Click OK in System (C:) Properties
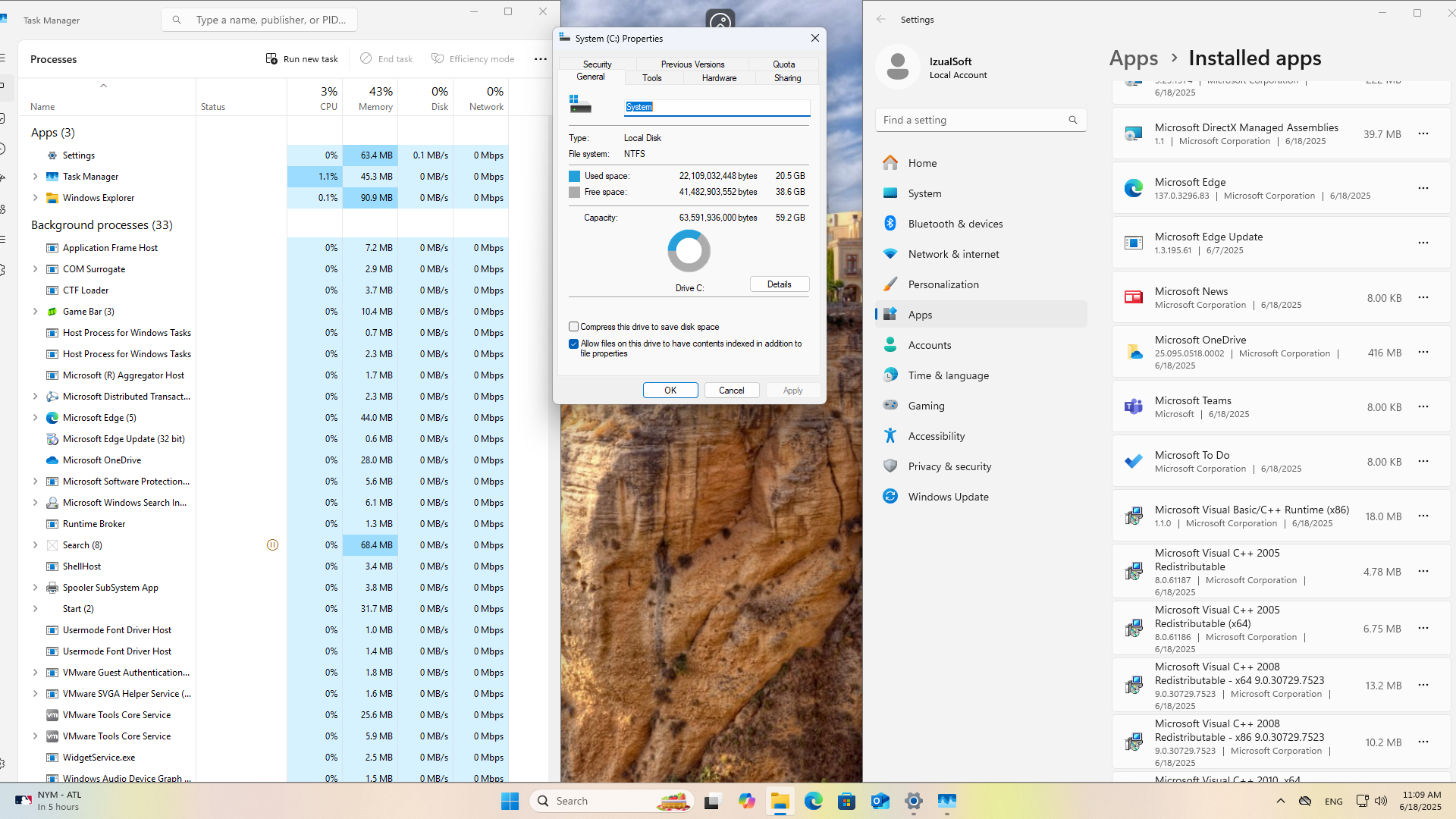1456x819 pixels. [x=670, y=391]
